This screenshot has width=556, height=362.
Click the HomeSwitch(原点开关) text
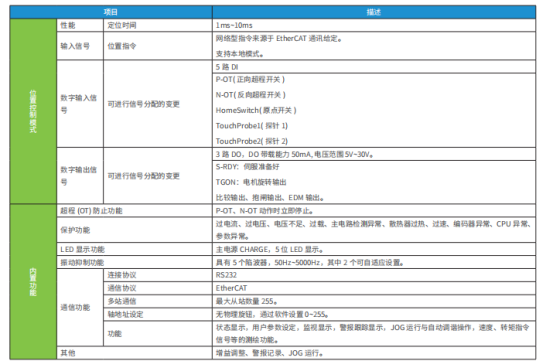pyautogui.click(x=256, y=110)
